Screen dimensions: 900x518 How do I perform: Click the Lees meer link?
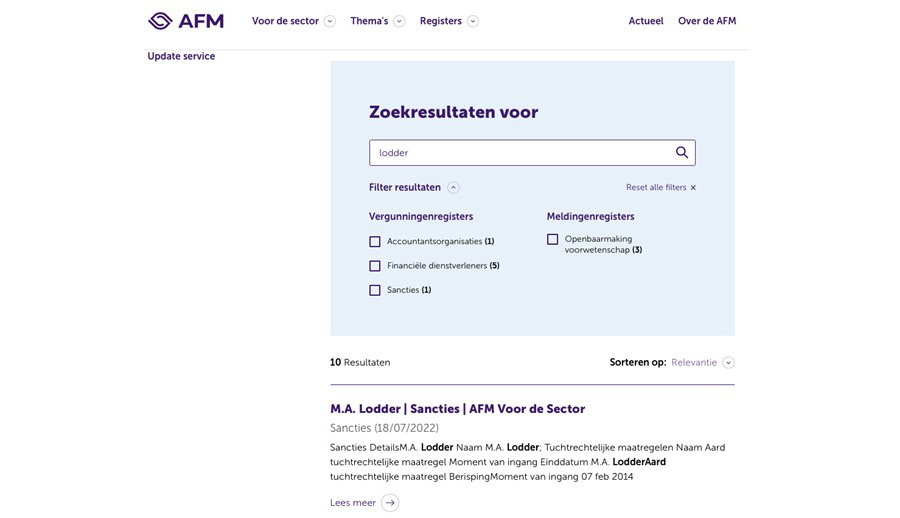(x=353, y=503)
